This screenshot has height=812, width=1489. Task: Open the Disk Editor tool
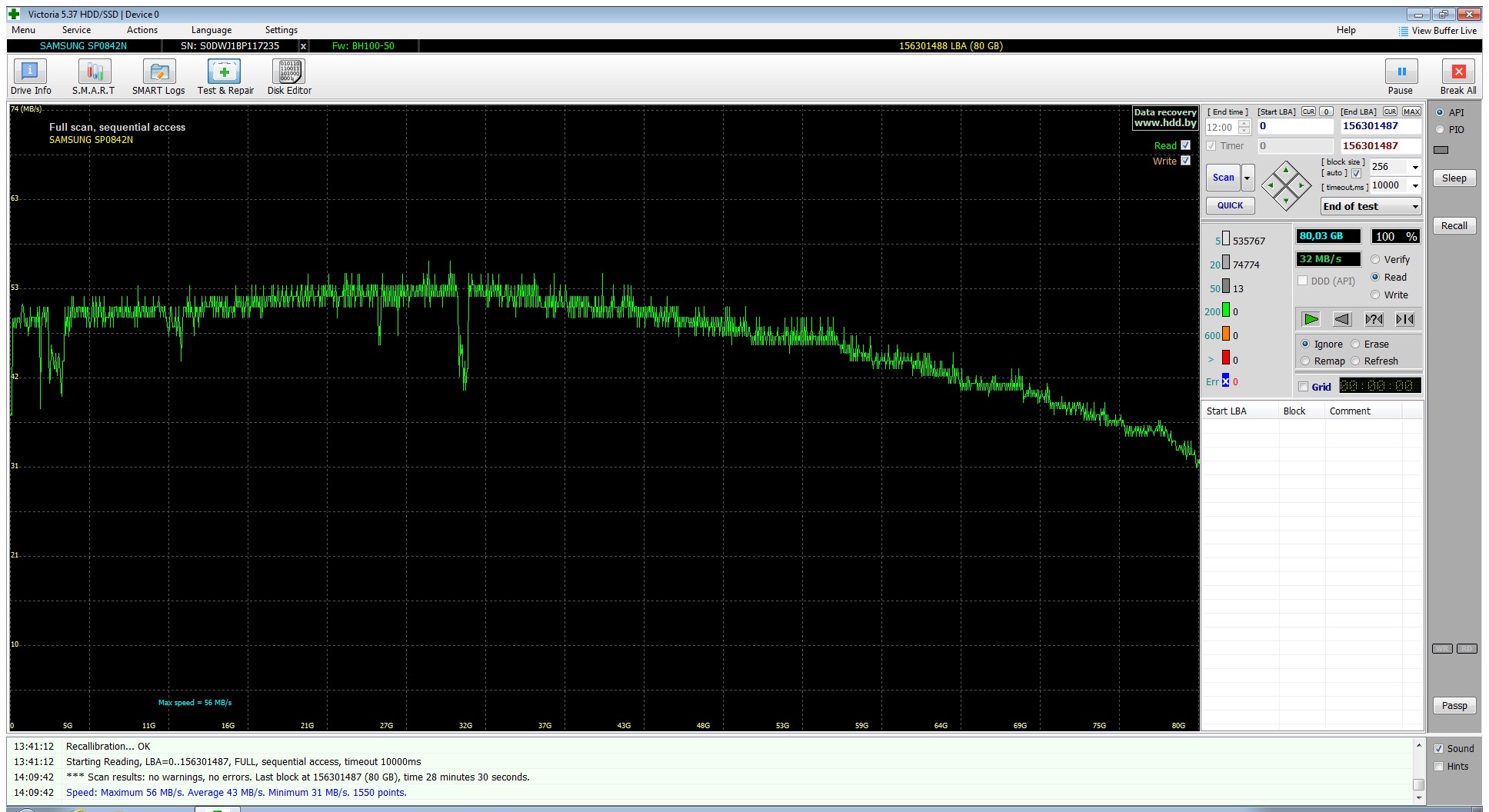(289, 78)
